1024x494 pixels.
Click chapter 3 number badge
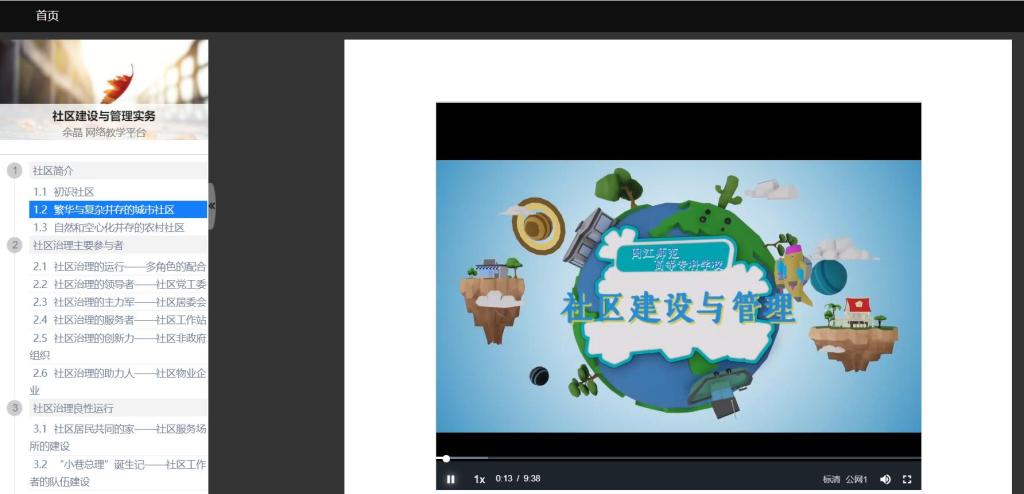(15, 408)
